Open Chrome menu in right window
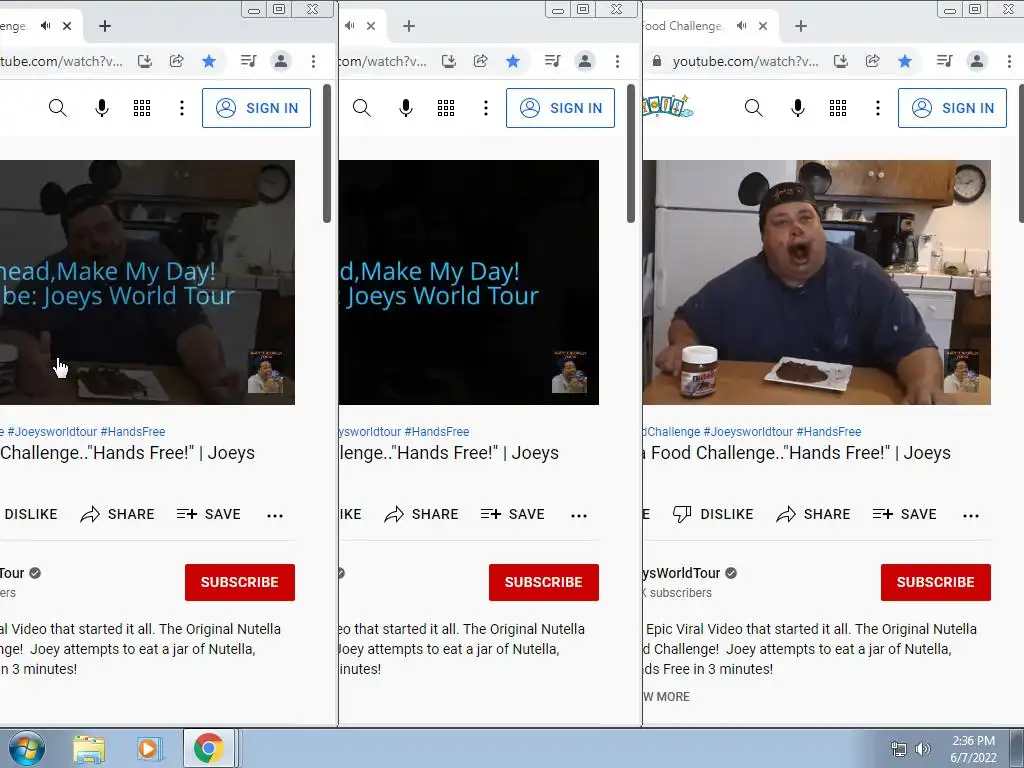1024x768 pixels. [x=1009, y=61]
